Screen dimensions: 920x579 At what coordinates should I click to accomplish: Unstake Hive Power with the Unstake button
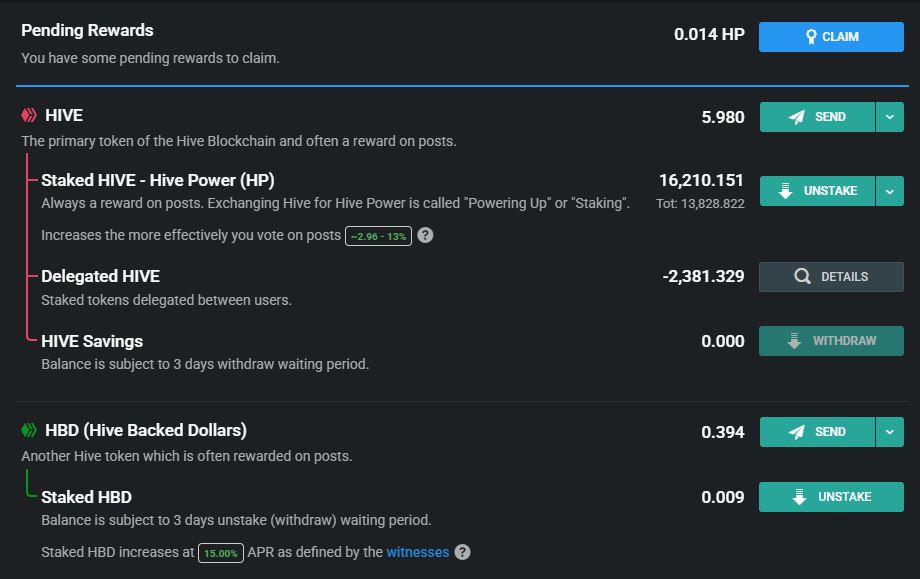click(817, 191)
